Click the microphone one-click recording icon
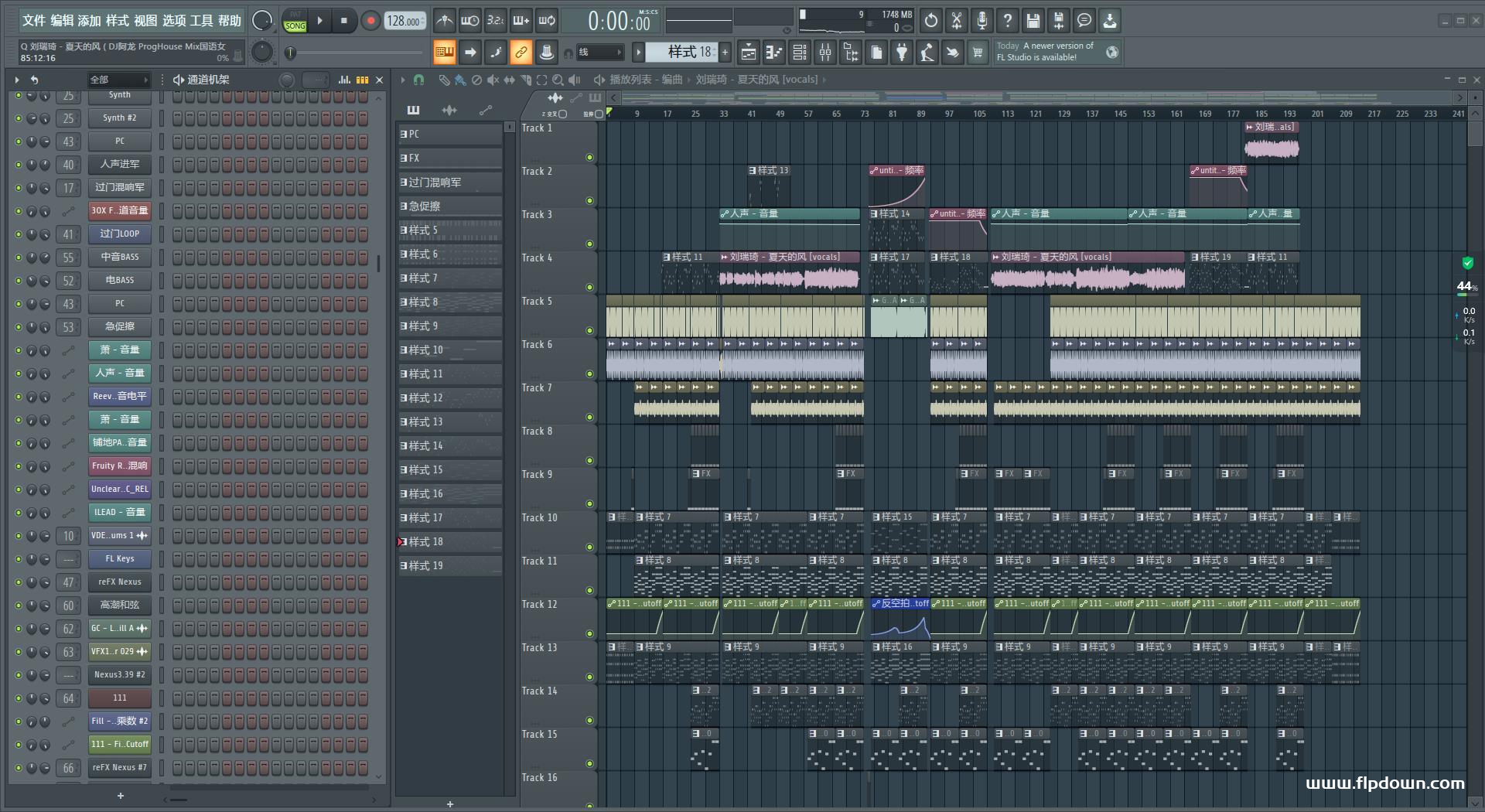Viewport: 1485px width, 812px height. tap(982, 21)
